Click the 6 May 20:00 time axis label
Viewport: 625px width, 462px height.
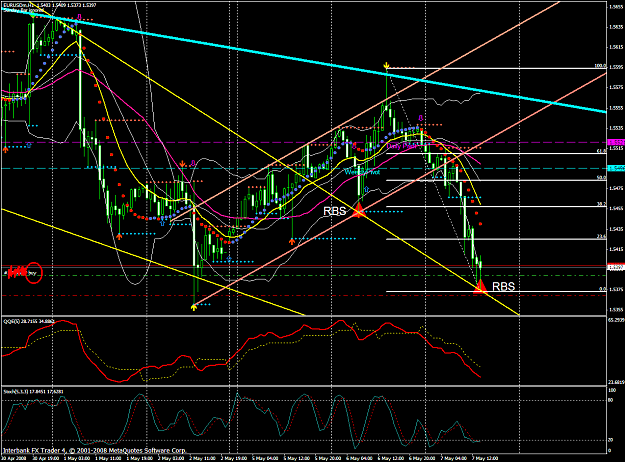coord(422,458)
